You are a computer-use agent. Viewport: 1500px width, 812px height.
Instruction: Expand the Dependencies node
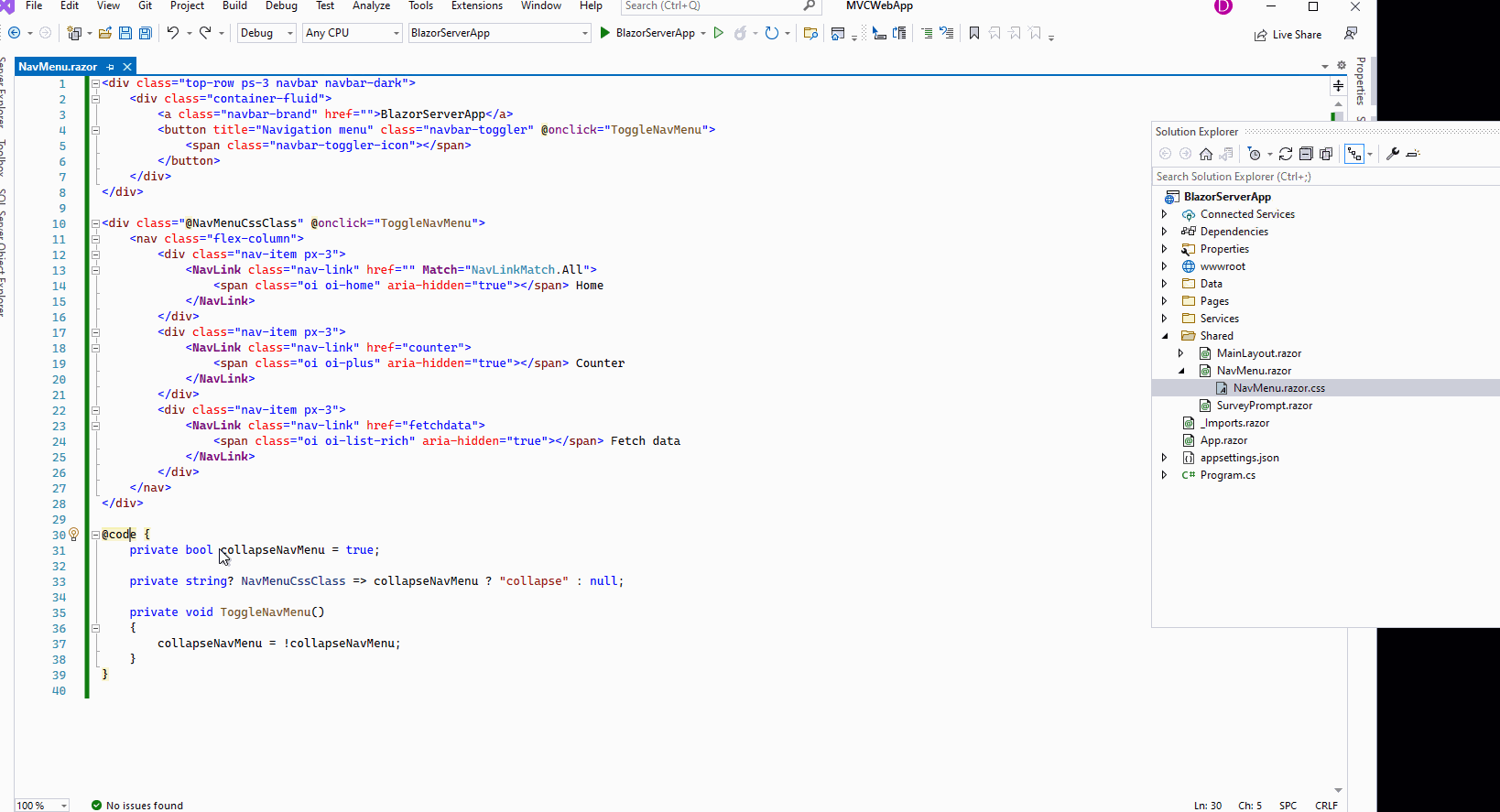(x=1165, y=232)
